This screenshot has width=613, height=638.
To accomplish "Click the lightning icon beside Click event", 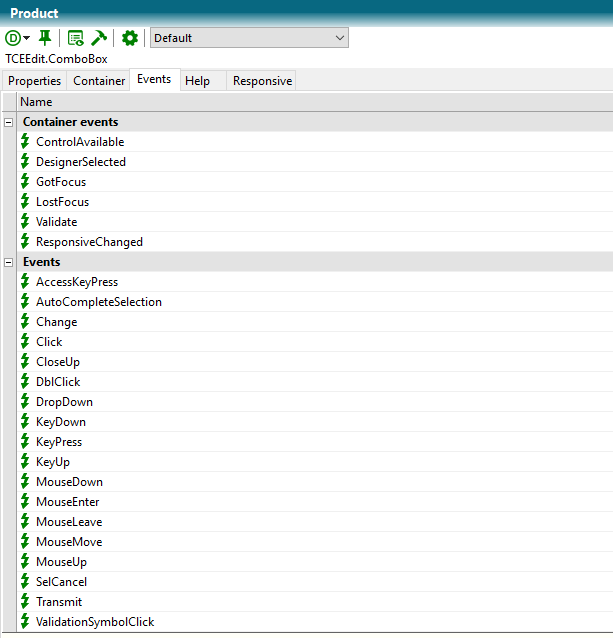I will click(26, 341).
